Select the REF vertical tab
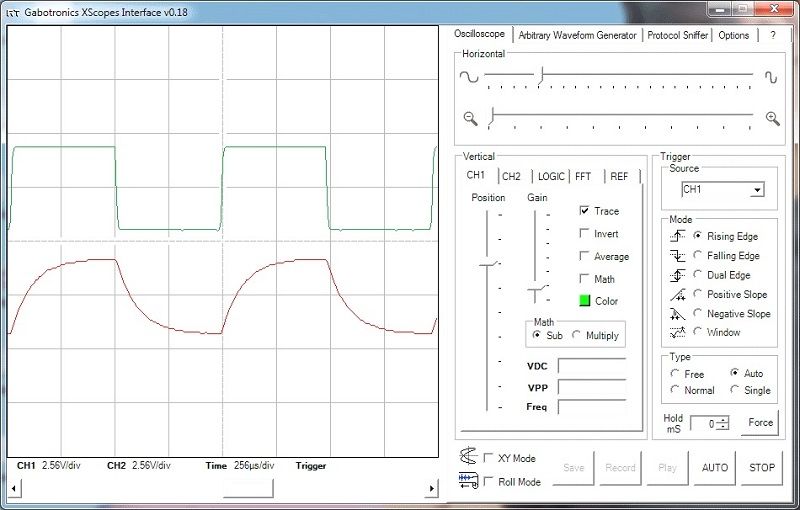 pyautogui.click(x=619, y=176)
